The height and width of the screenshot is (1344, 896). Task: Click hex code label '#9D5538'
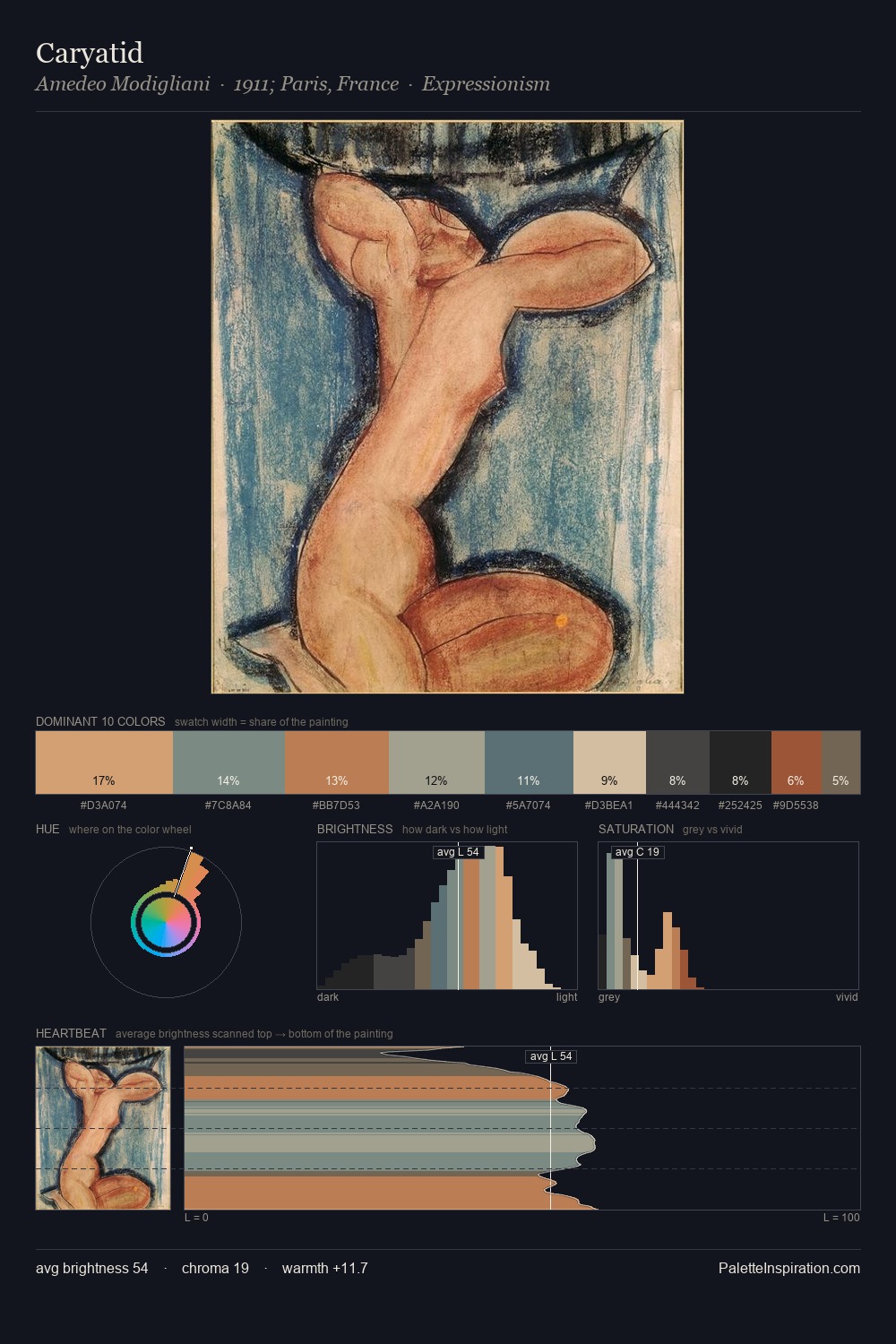coord(796,806)
